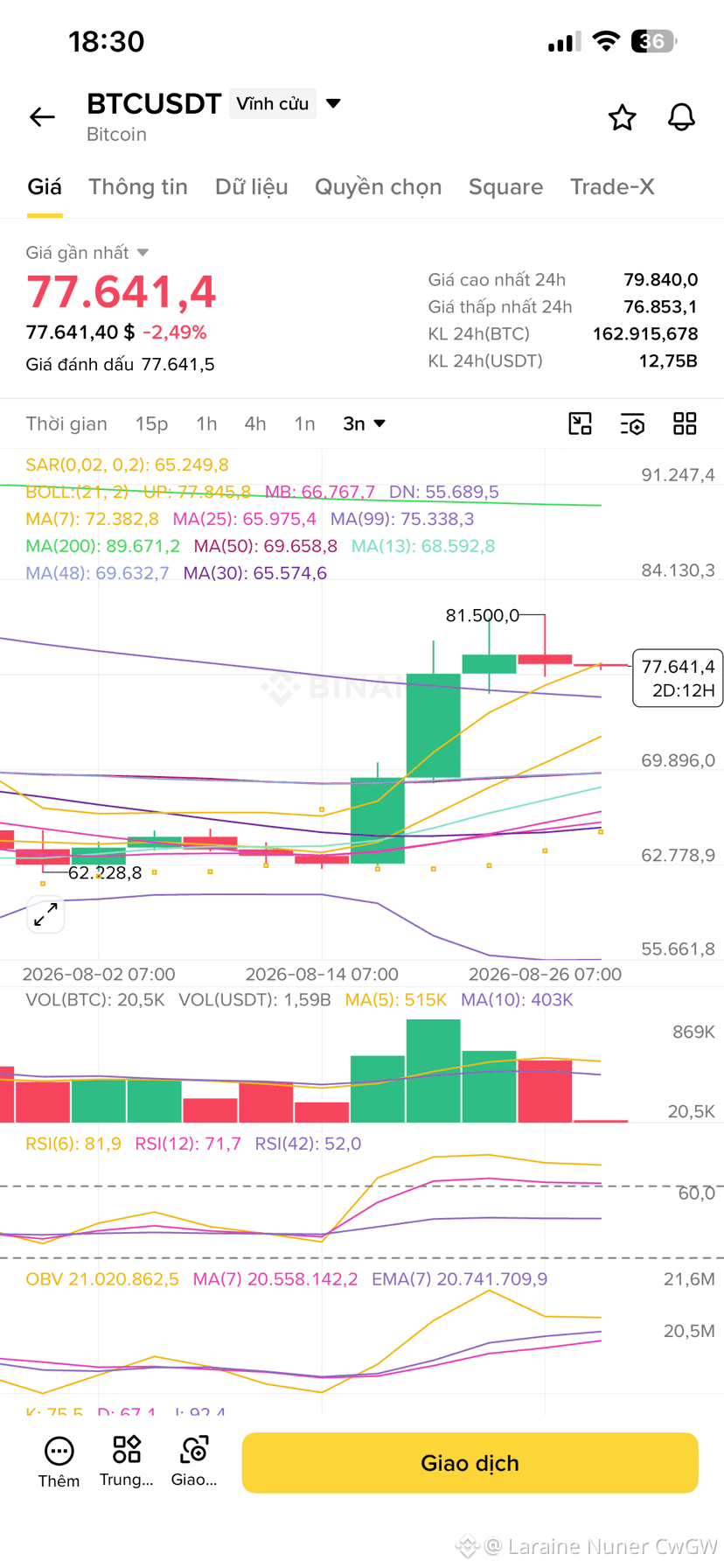Image resolution: width=724 pixels, height=1568 pixels.
Task: Tap the current price tag 77.641,4 on axis
Action: (678, 678)
